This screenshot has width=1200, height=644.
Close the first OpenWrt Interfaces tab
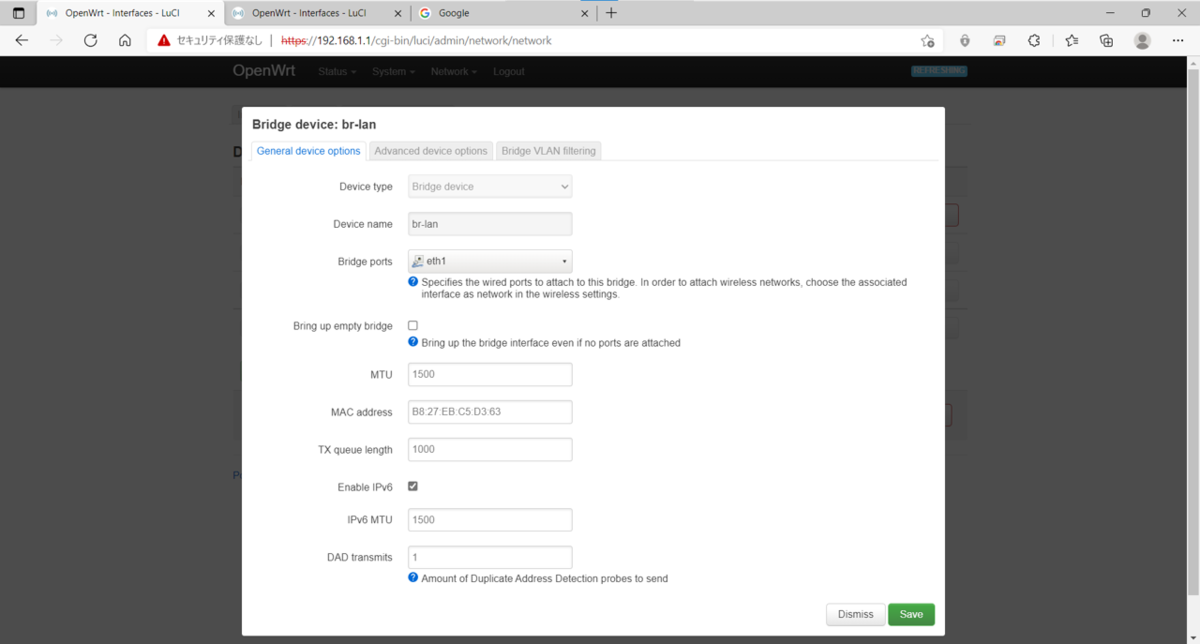[x=211, y=13]
